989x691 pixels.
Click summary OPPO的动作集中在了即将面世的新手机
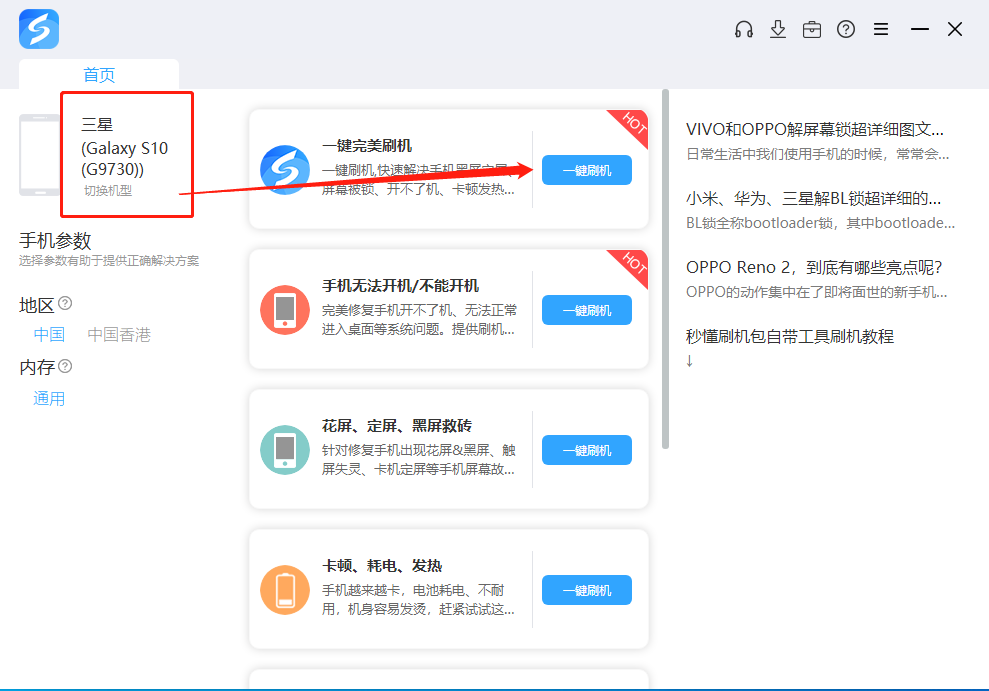click(817, 292)
